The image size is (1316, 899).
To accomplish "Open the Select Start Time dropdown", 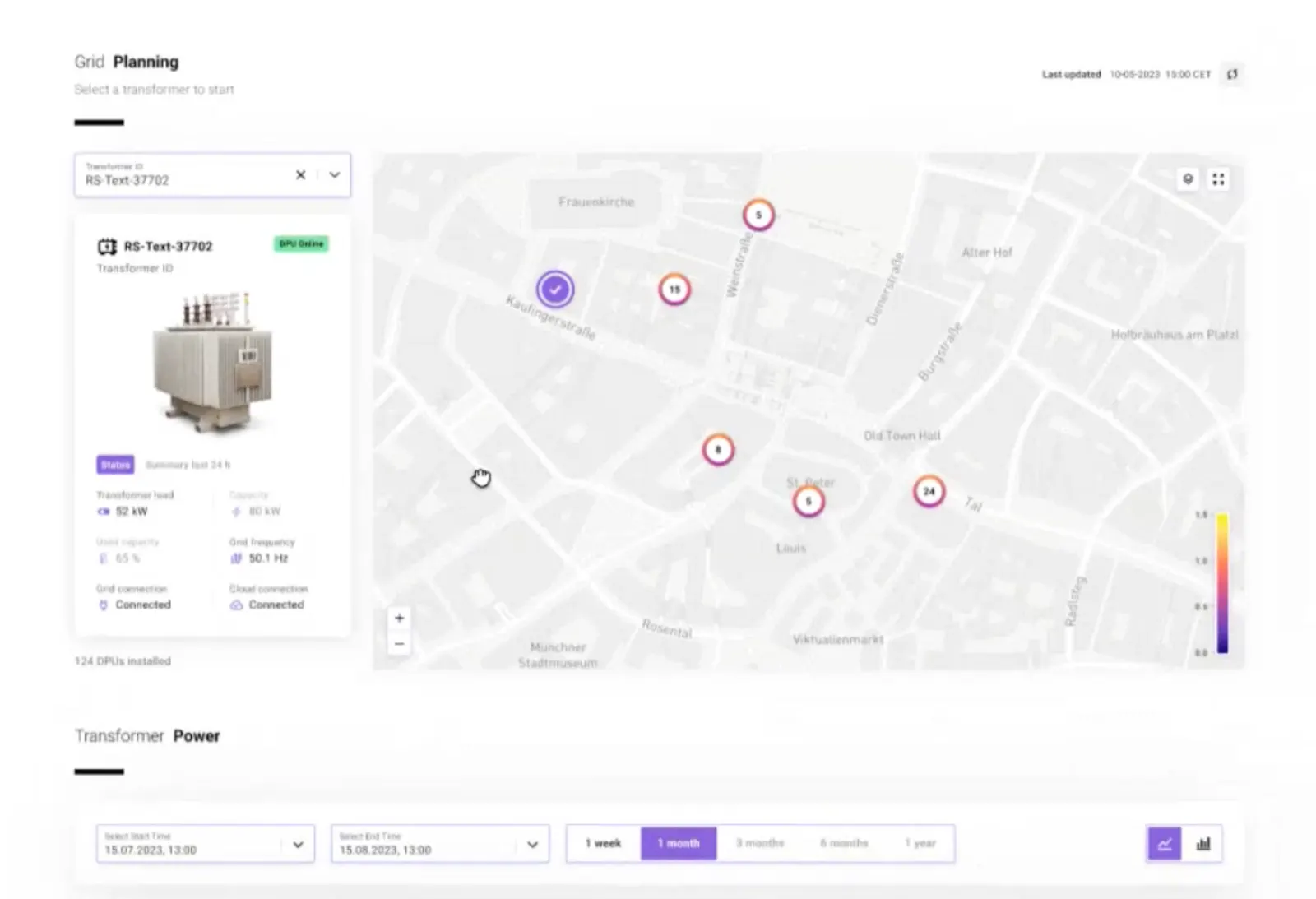I will (206, 844).
